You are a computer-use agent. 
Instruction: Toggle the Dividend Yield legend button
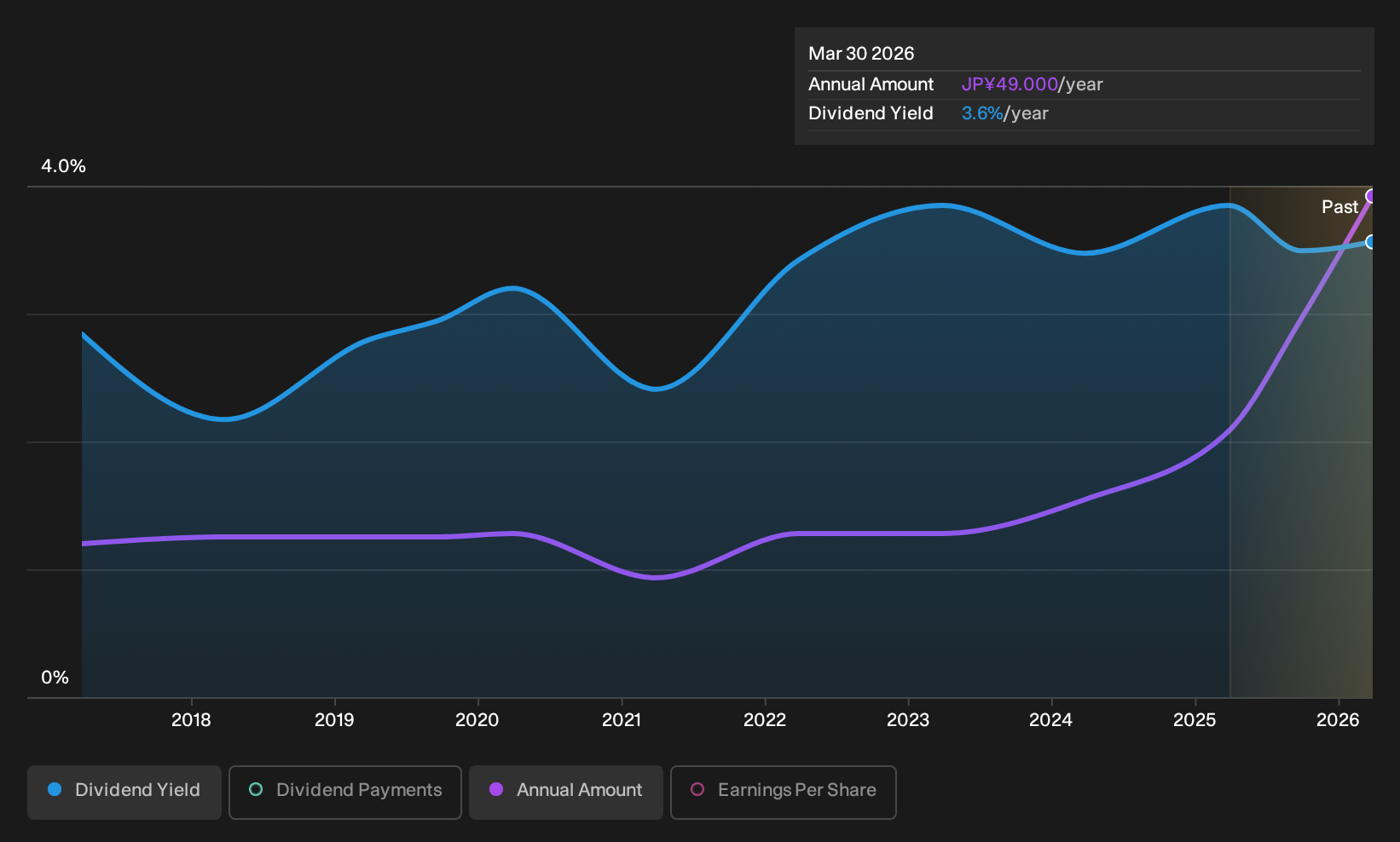124,793
